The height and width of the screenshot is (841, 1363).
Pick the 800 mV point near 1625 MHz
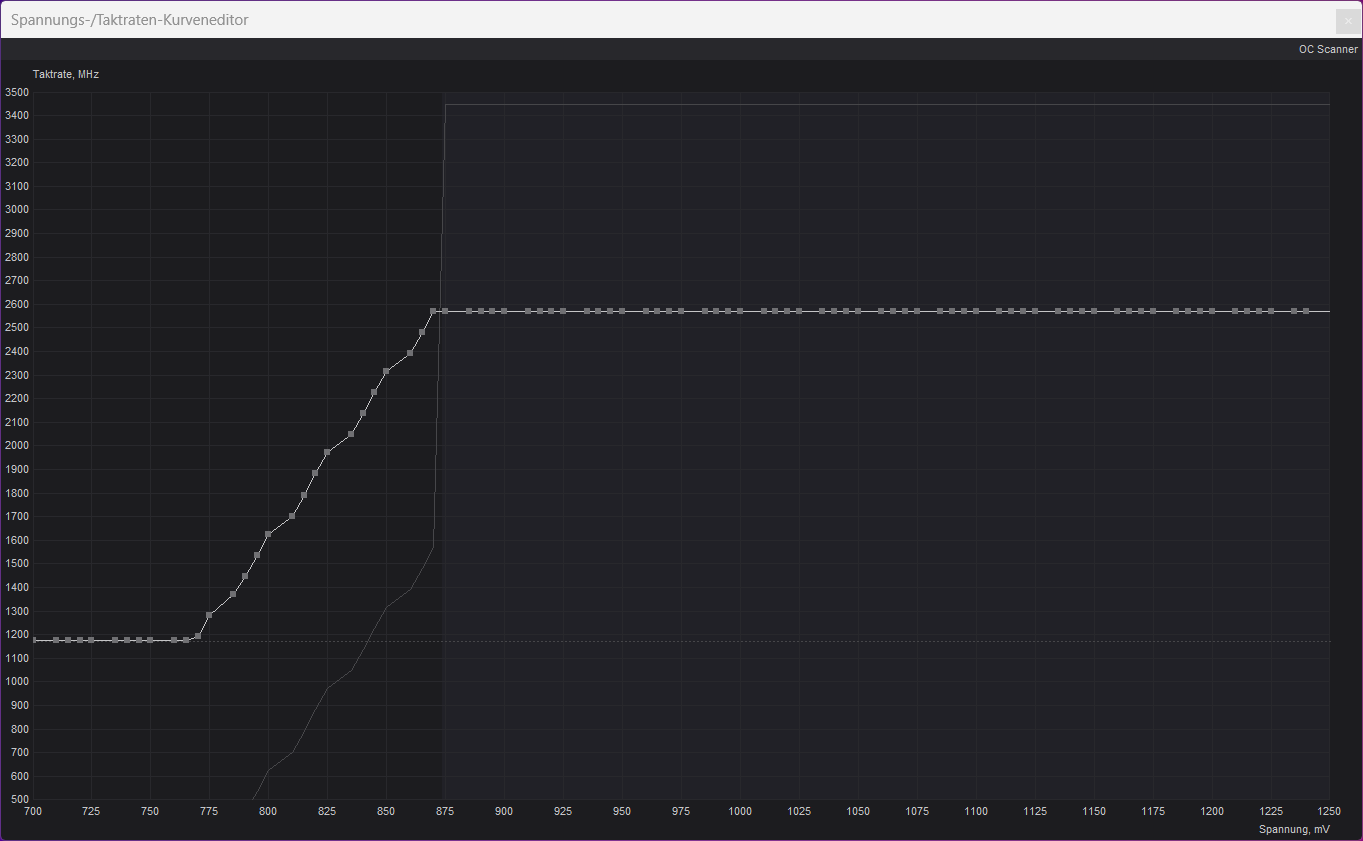(x=268, y=534)
